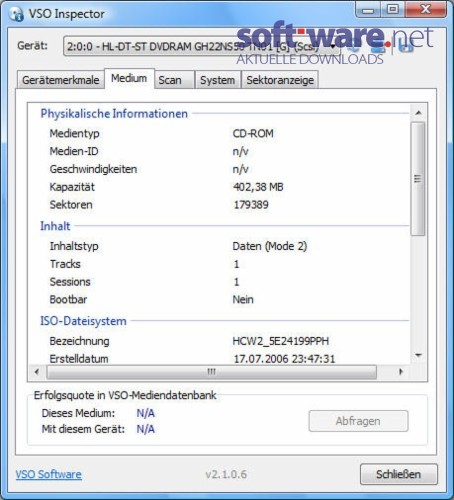Open the Gerät device dropdown
The image size is (454, 500).
tap(202, 46)
